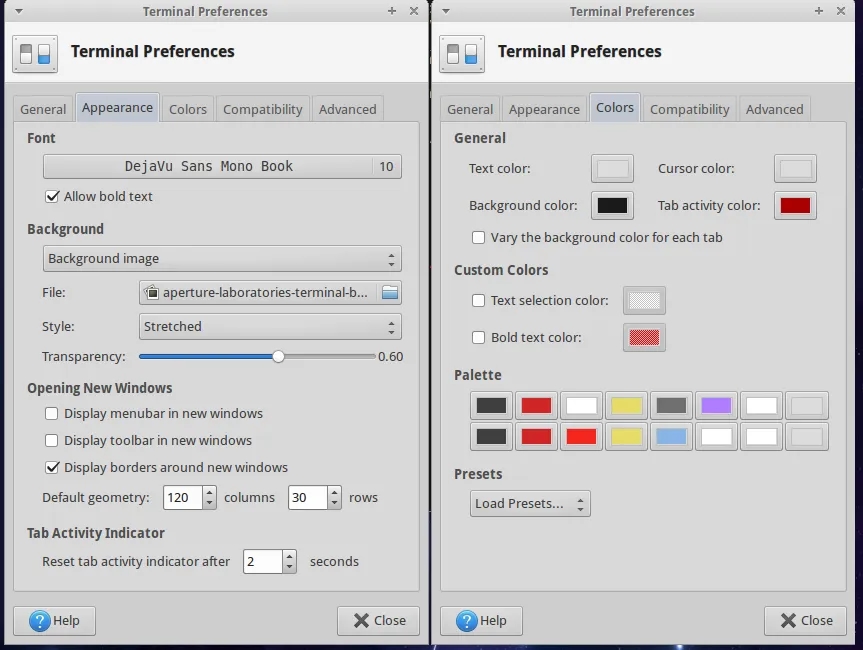Click the Terminal Preferences icon in the left window header
Screen dimensions: 863x650
[35, 53]
